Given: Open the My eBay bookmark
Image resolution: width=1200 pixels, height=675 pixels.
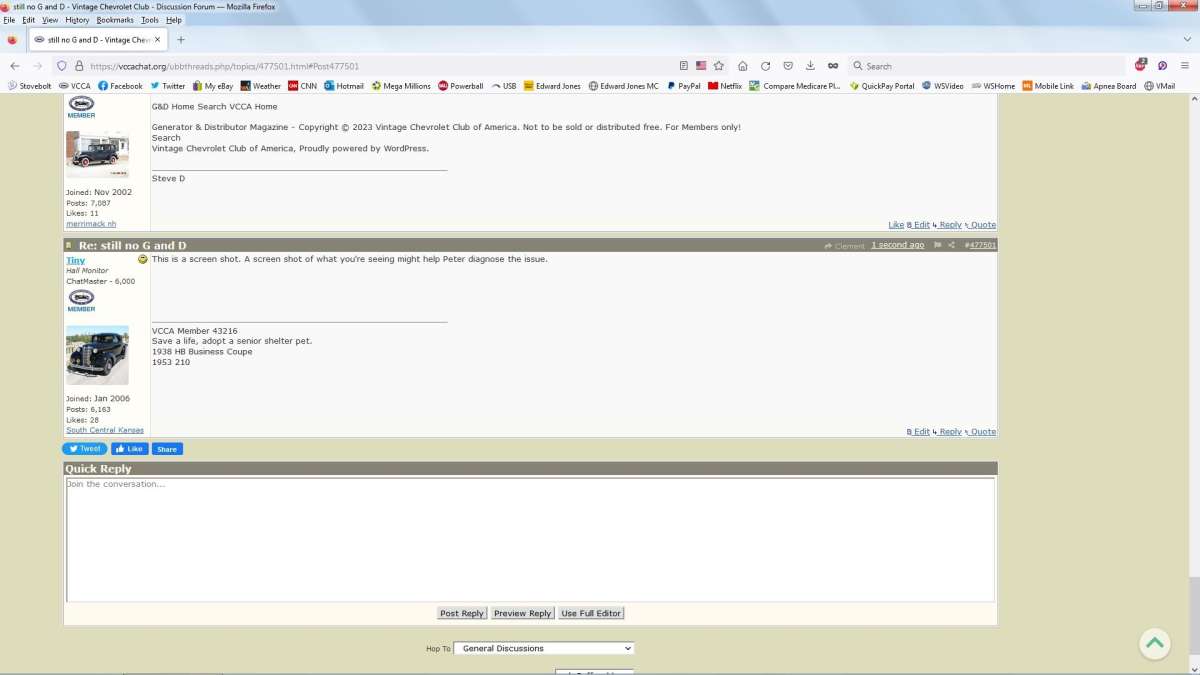Looking at the screenshot, I should pos(213,86).
